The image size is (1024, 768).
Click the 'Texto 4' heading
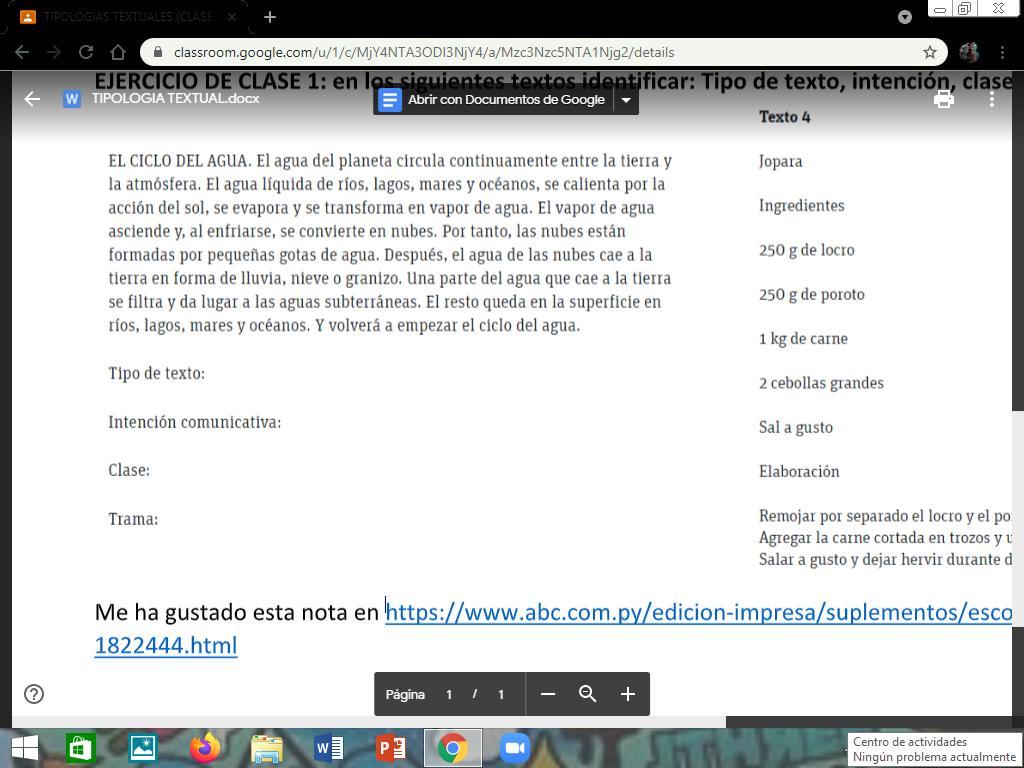[x=784, y=117]
